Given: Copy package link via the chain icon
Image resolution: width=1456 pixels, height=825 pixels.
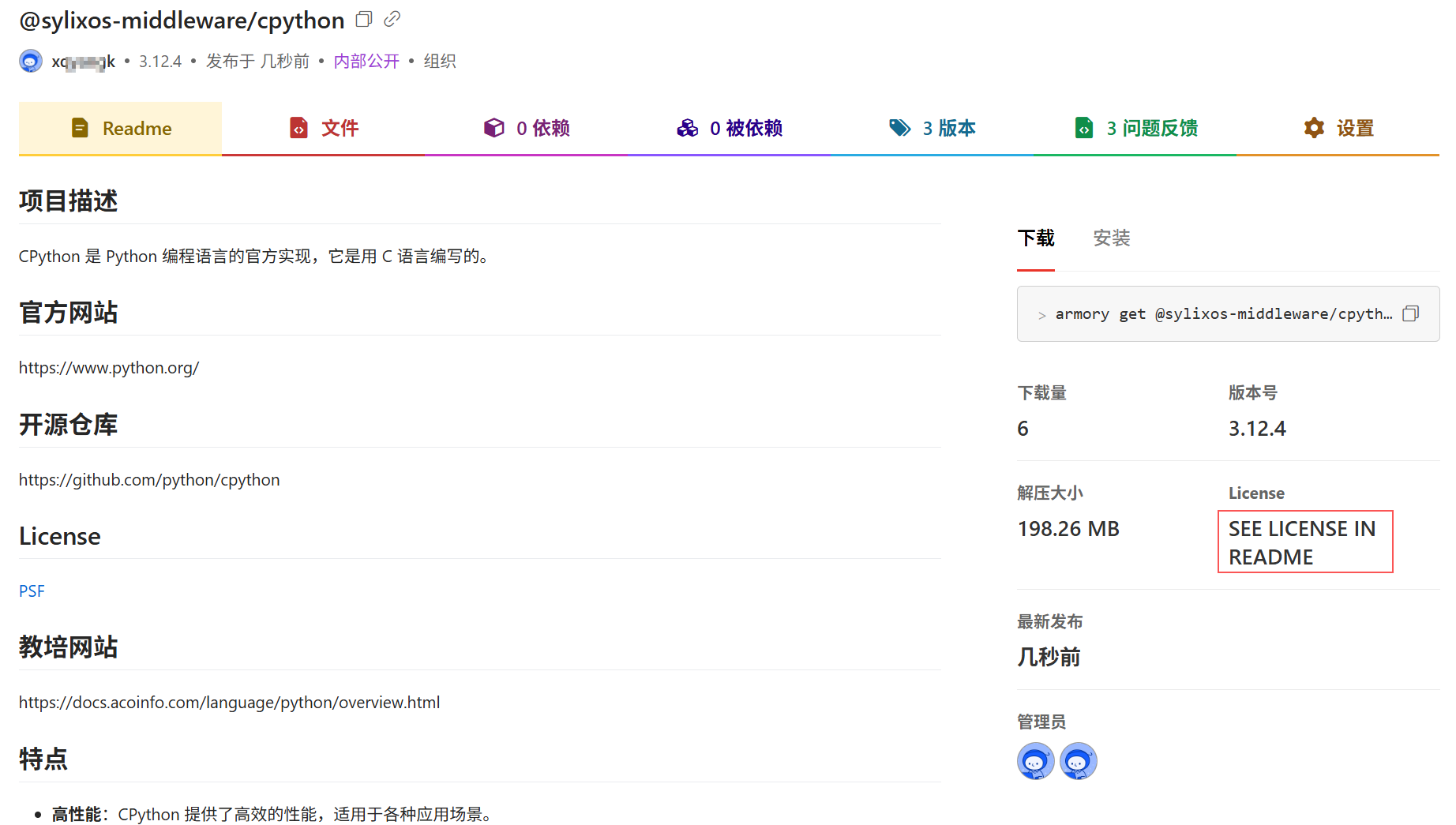Looking at the screenshot, I should coord(392,19).
